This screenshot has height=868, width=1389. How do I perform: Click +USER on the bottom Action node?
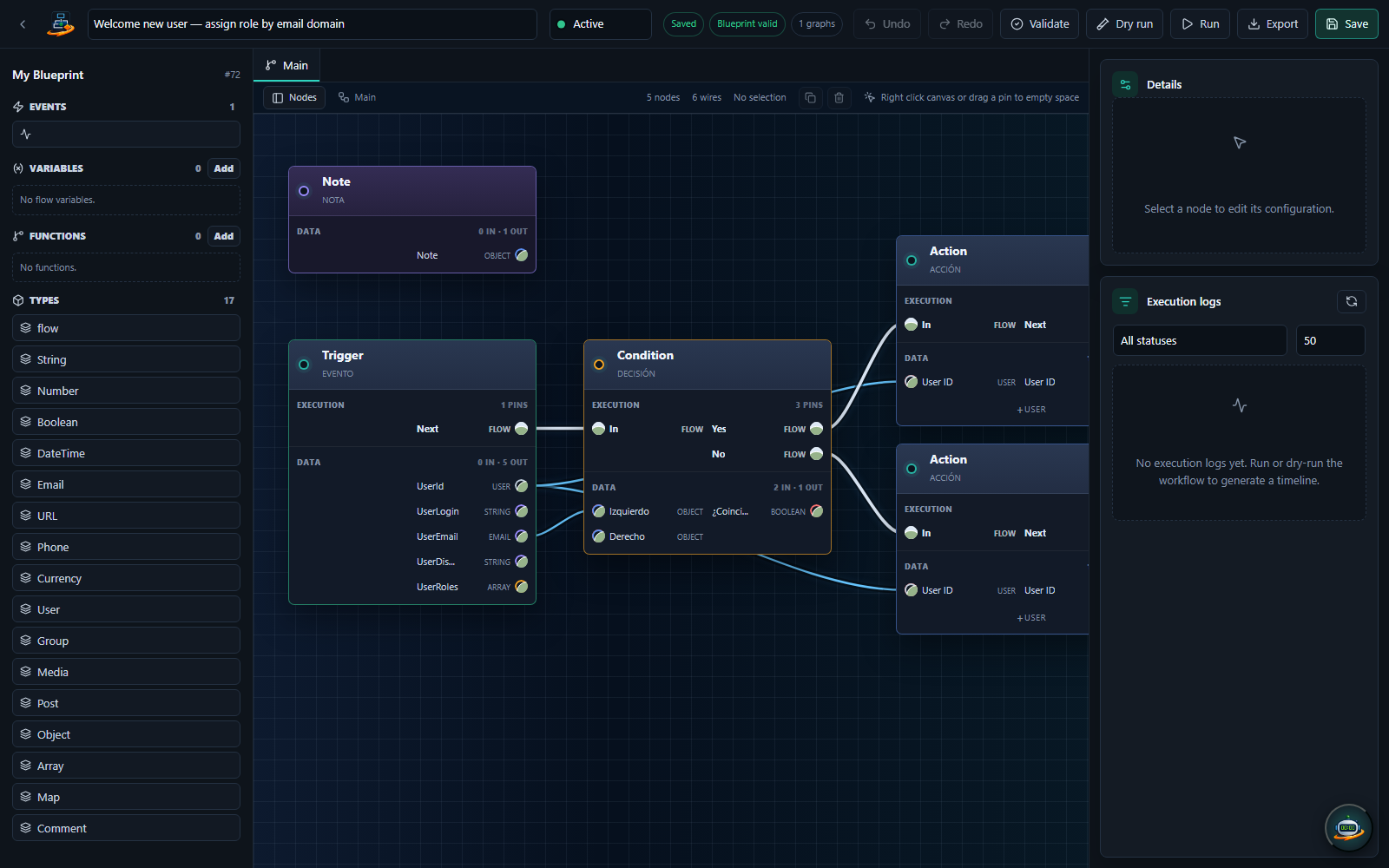1031,618
